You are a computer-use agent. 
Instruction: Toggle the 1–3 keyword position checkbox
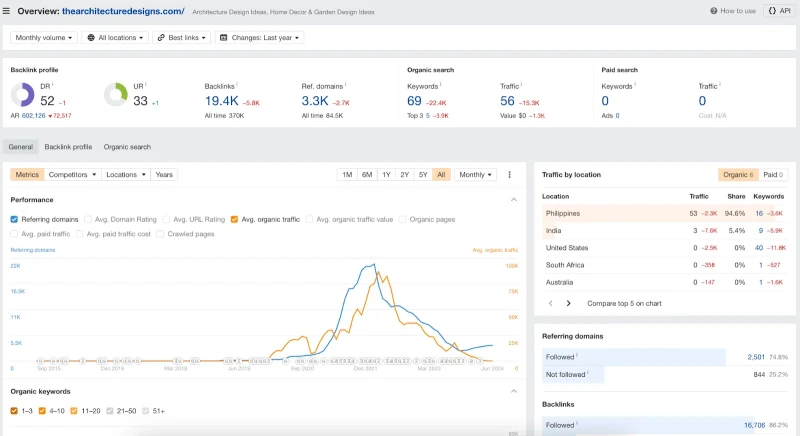tap(14, 411)
